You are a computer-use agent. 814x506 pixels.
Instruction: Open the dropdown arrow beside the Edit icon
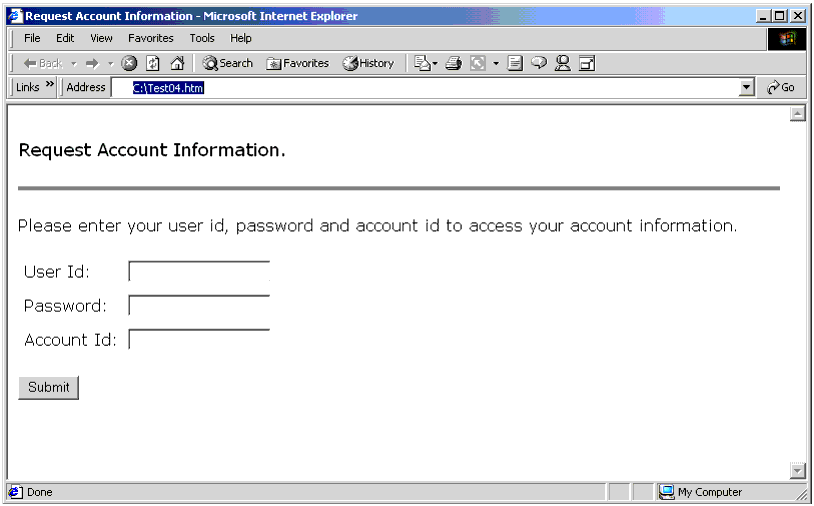coord(496,64)
